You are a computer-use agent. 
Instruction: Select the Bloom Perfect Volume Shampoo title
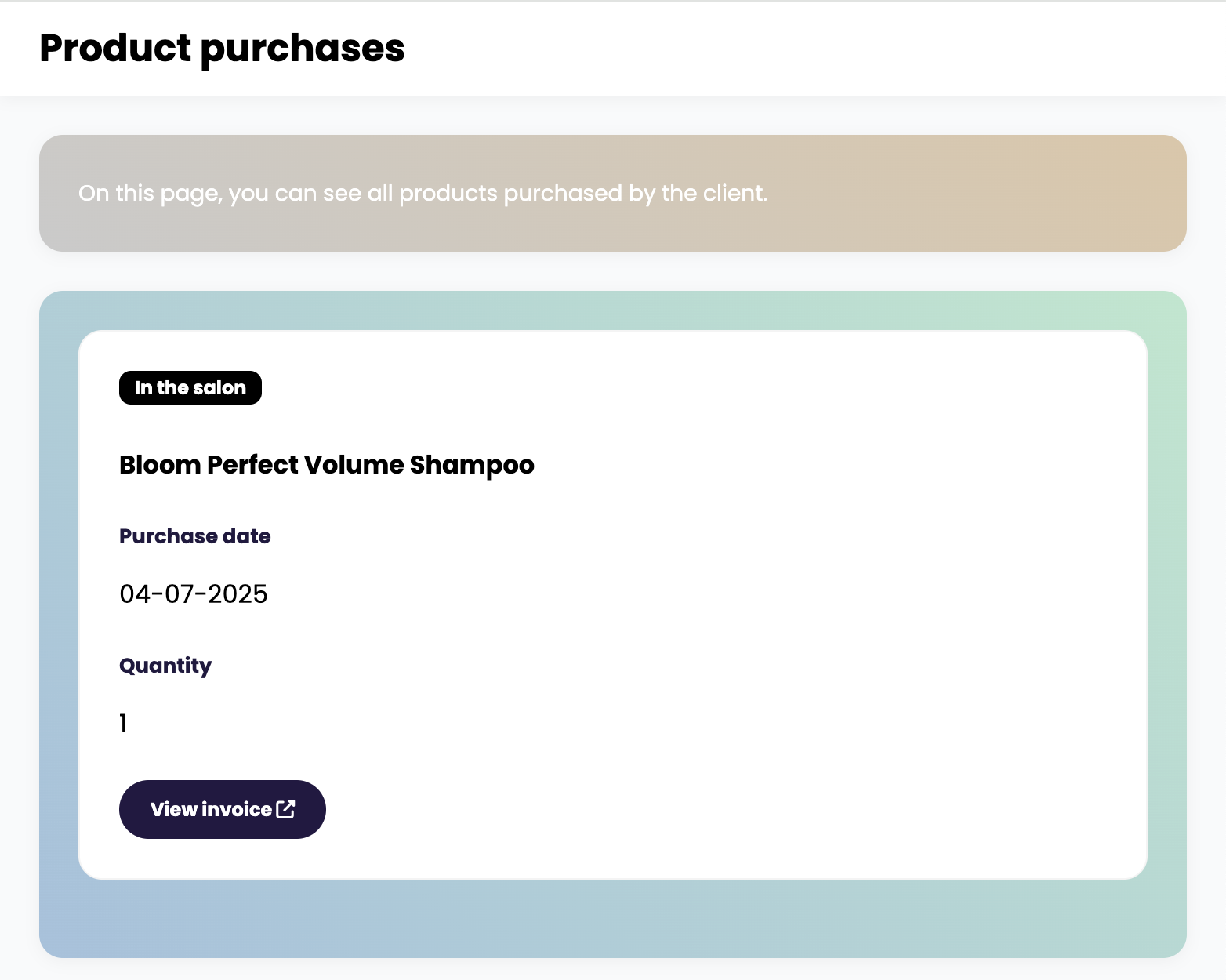coord(326,465)
